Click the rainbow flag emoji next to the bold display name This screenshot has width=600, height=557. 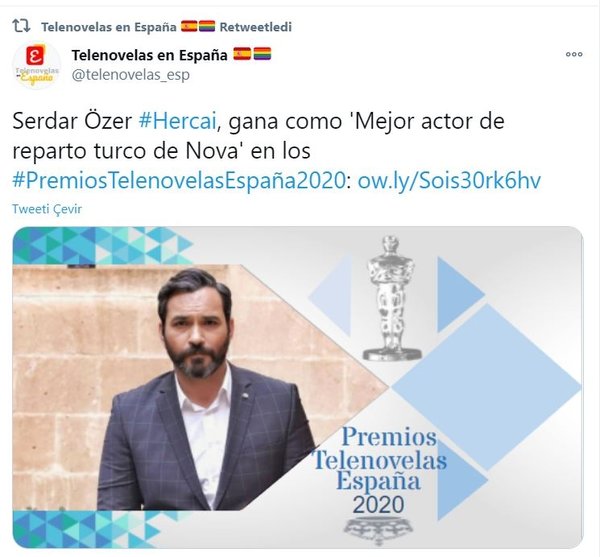tap(262, 54)
